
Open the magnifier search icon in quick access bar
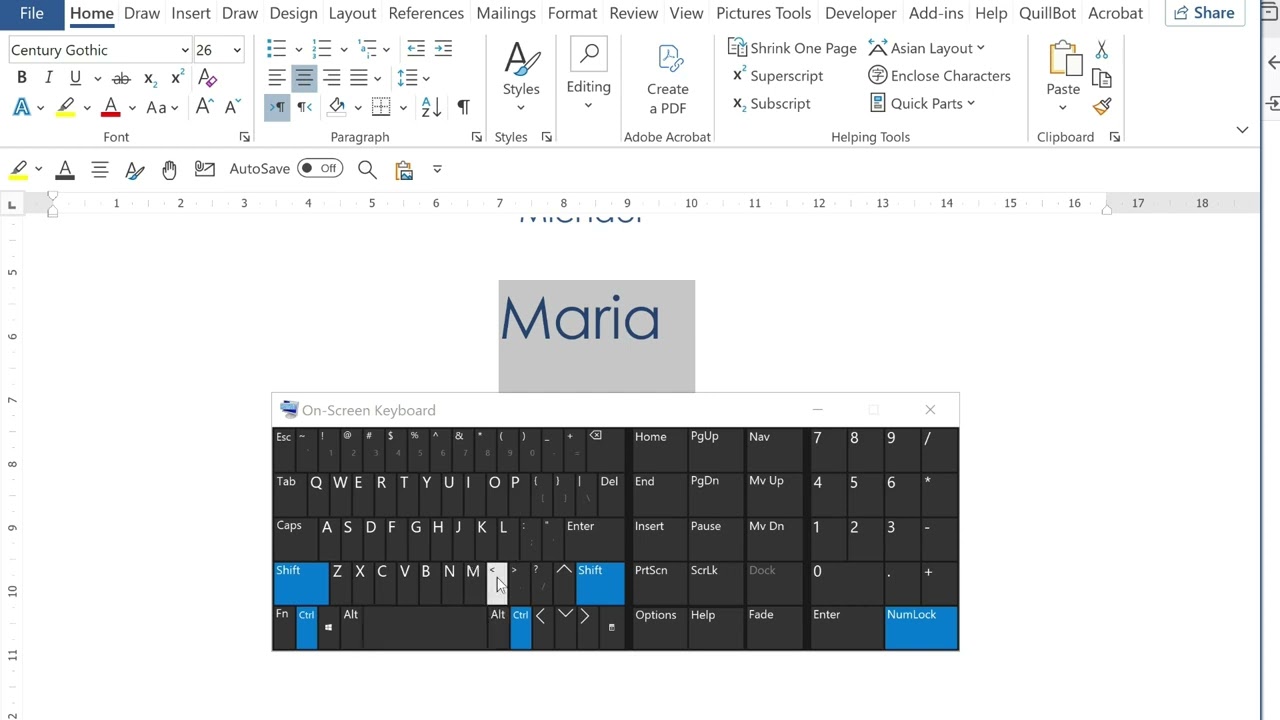[x=367, y=169]
